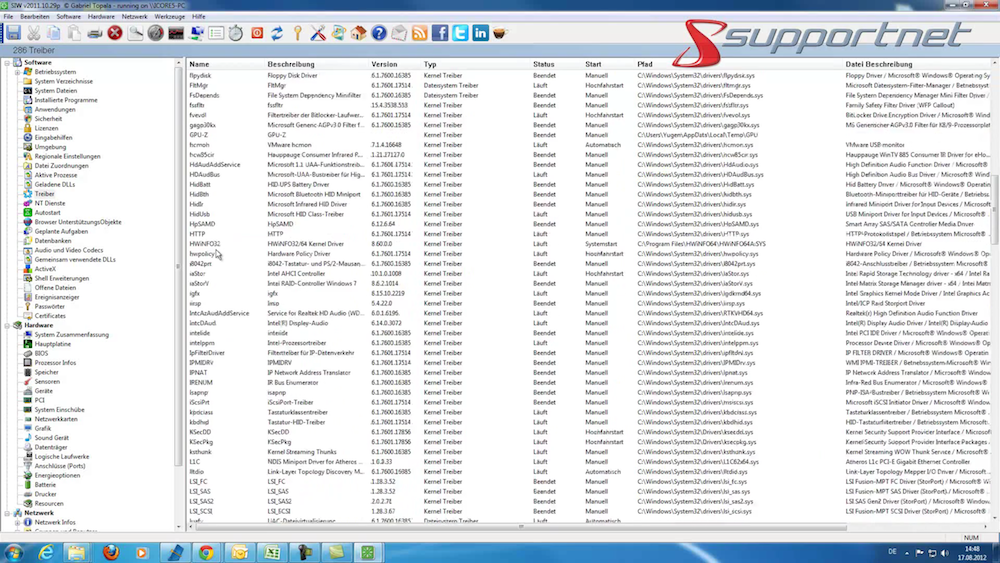The image size is (1000, 563).
Task: Open the File menu
Action: [8, 17]
